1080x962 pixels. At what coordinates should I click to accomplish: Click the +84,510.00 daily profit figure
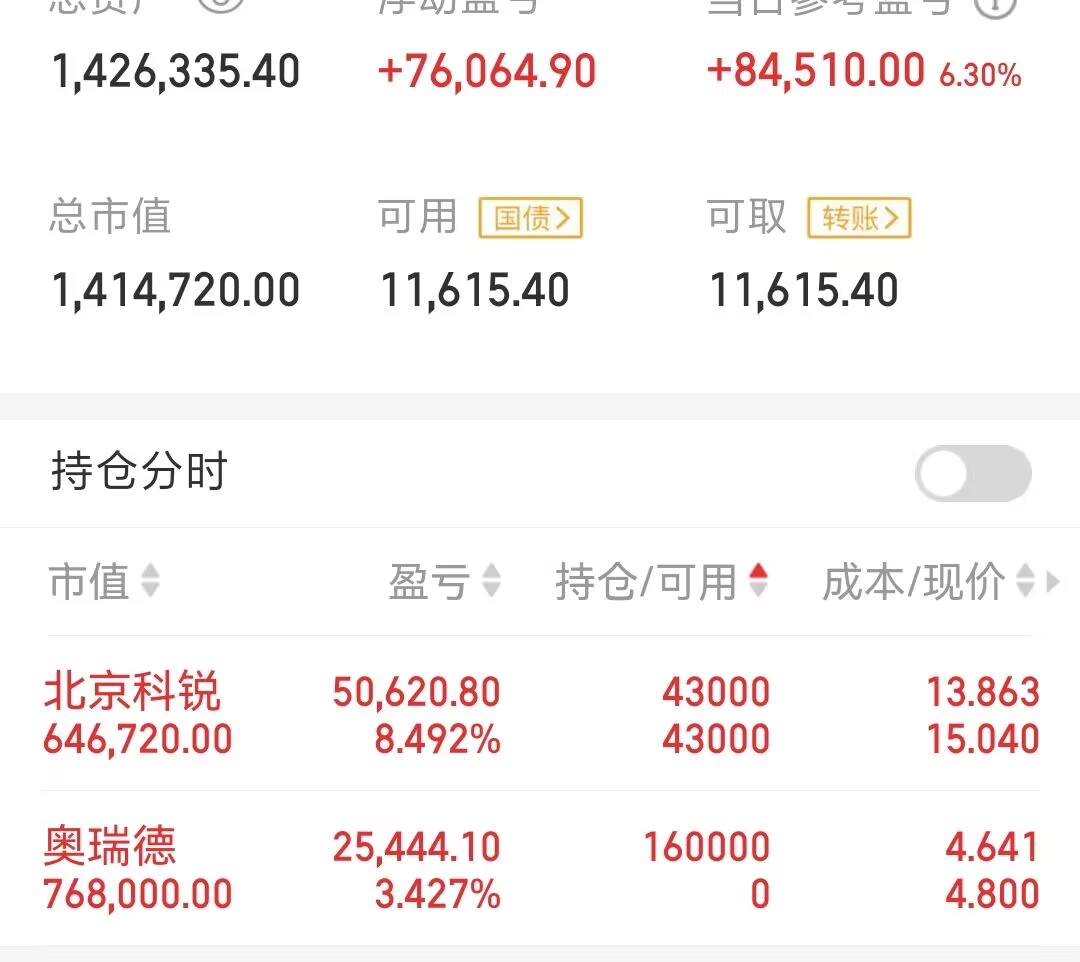(x=815, y=72)
